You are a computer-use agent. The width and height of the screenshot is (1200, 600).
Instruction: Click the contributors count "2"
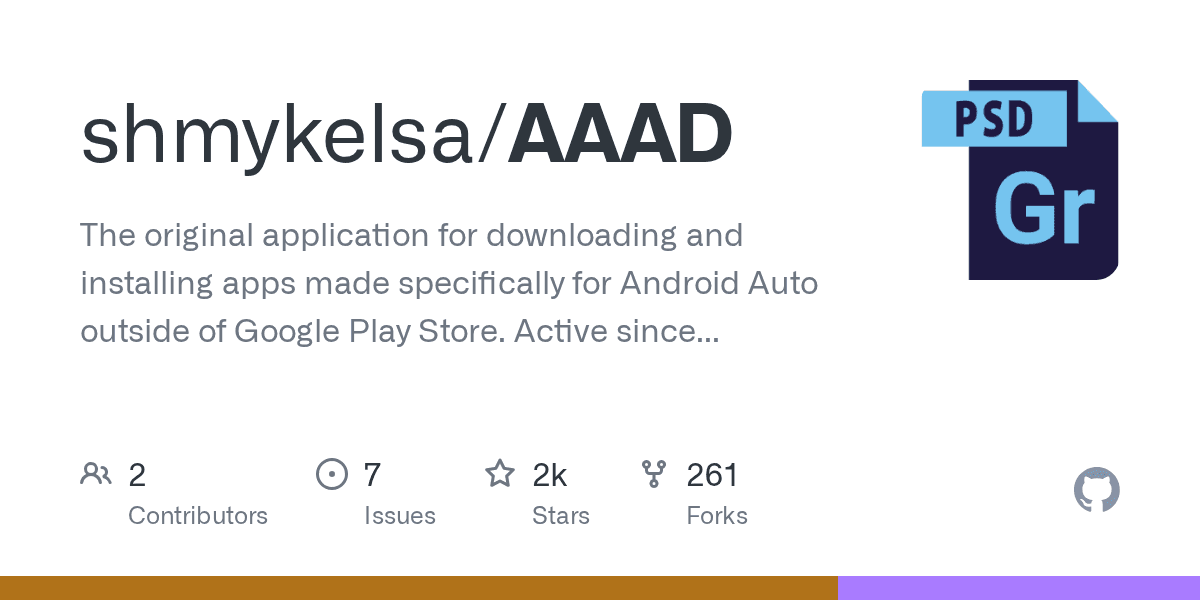pyautogui.click(x=137, y=475)
